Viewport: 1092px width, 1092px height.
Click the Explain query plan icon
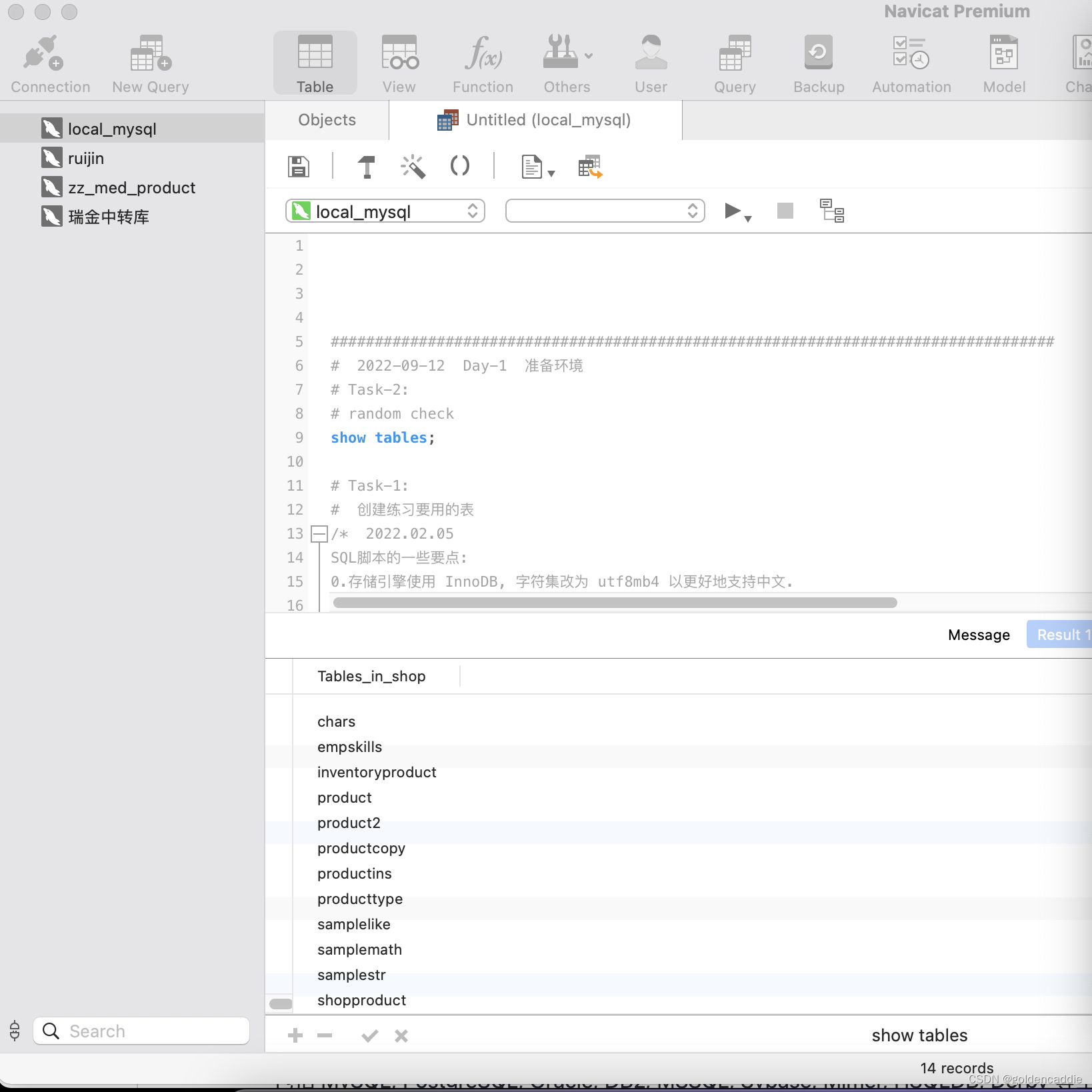pyautogui.click(x=832, y=211)
